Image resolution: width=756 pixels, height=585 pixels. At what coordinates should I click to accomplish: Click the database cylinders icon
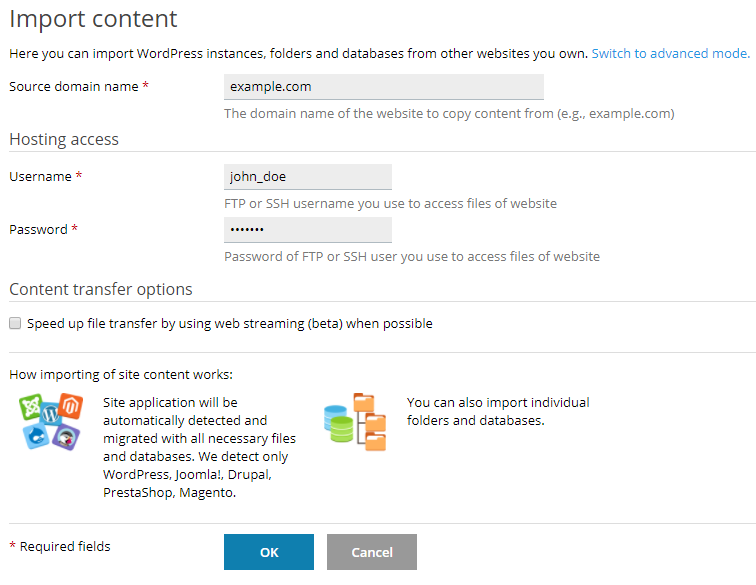(x=339, y=422)
